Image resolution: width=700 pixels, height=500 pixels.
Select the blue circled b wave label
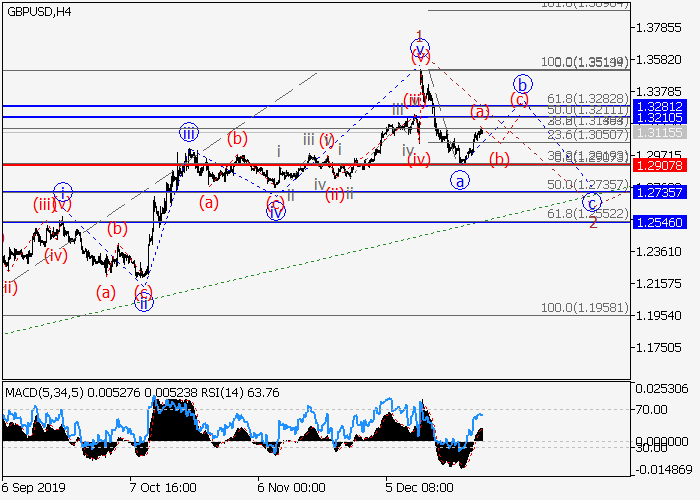[x=521, y=83]
